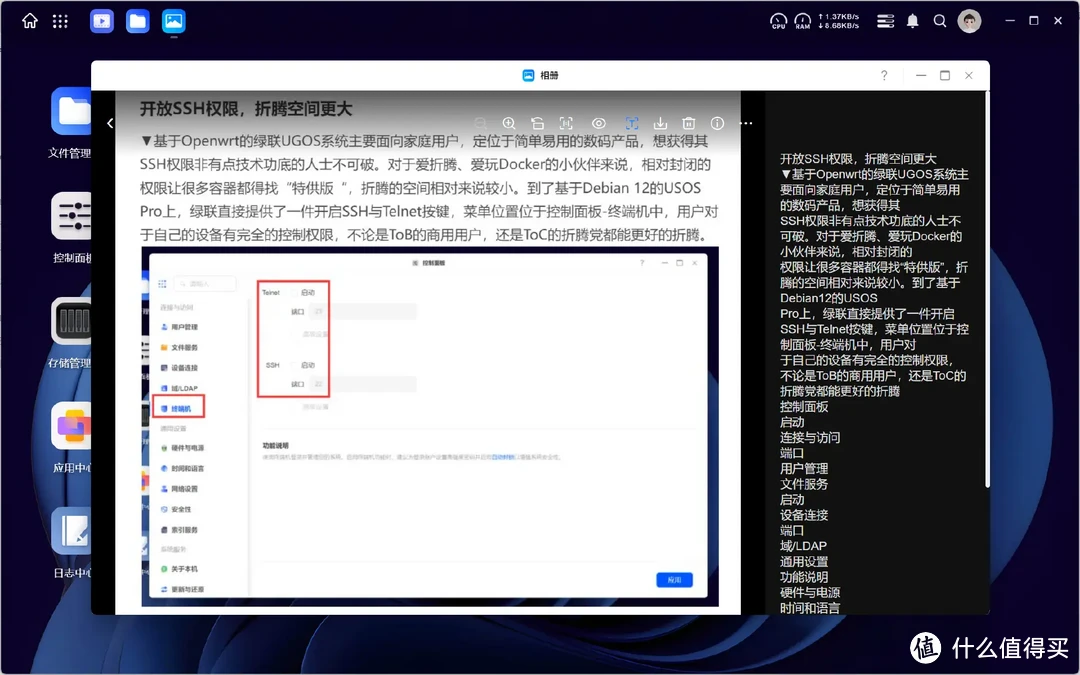Toggle the eye preview in photo toolbar
Viewport: 1080px width, 675px height.
[598, 122]
